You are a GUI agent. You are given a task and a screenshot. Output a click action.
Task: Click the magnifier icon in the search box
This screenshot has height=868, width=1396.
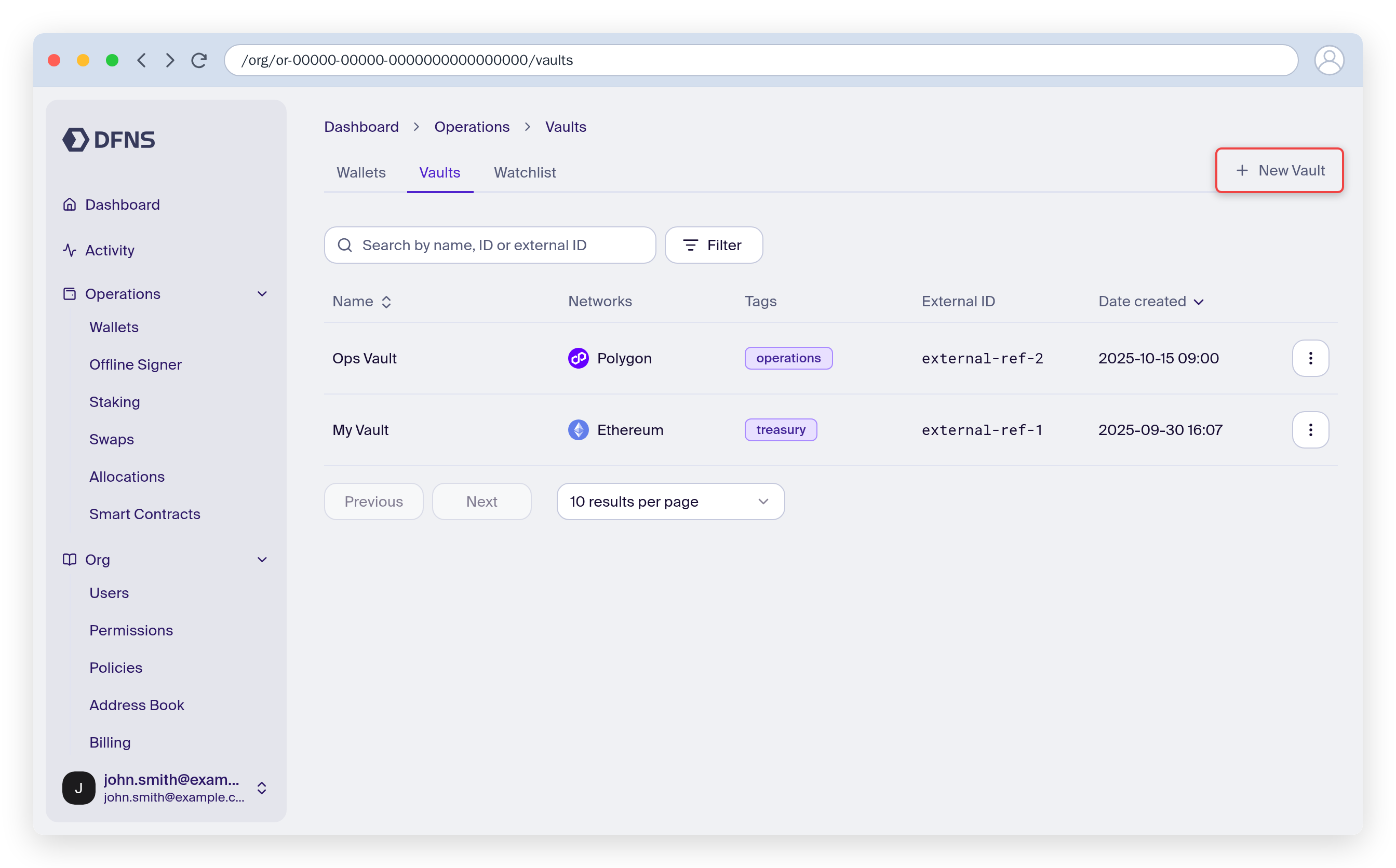(344, 245)
